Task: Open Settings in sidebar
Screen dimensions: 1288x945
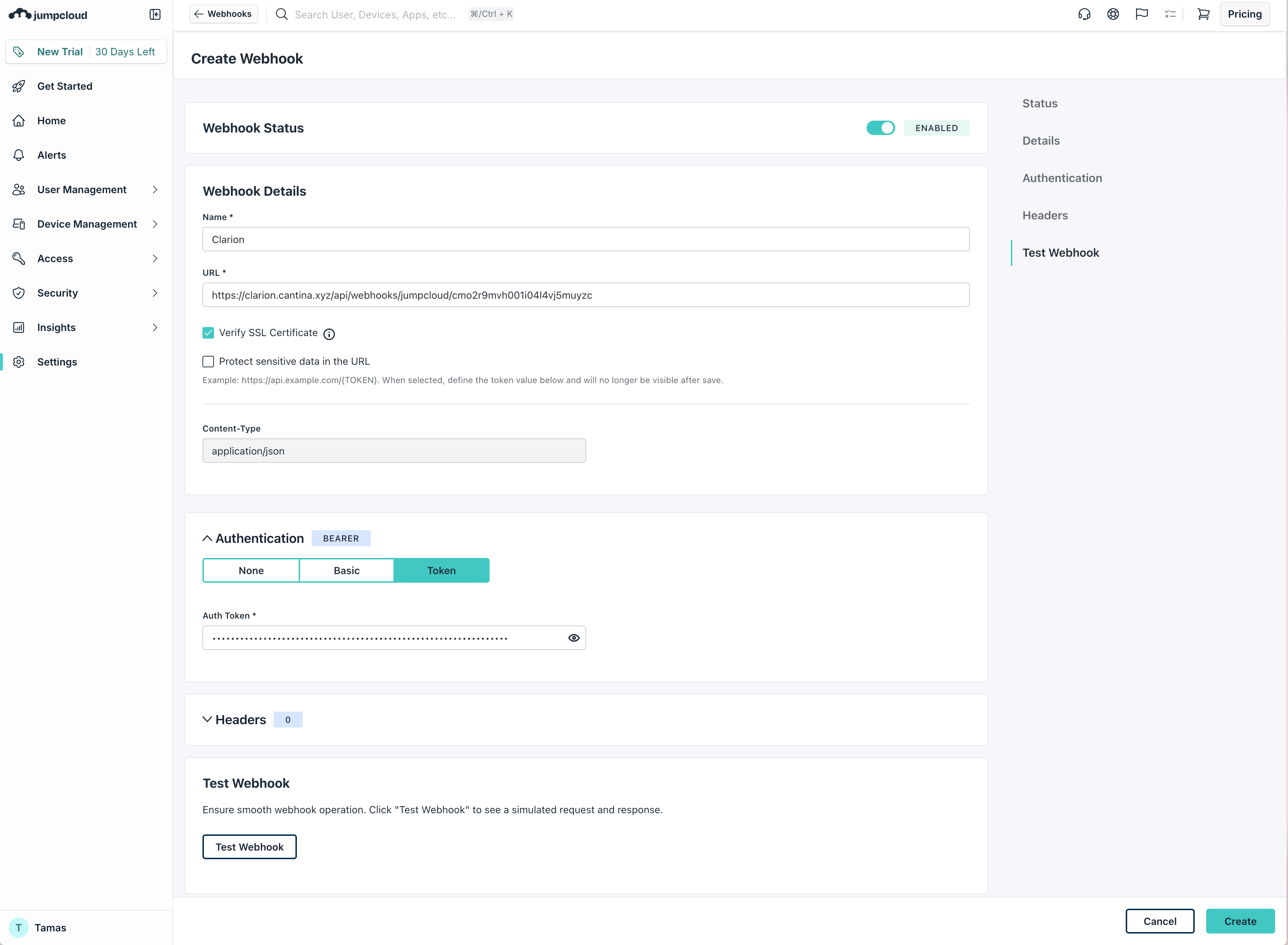Action: click(57, 362)
